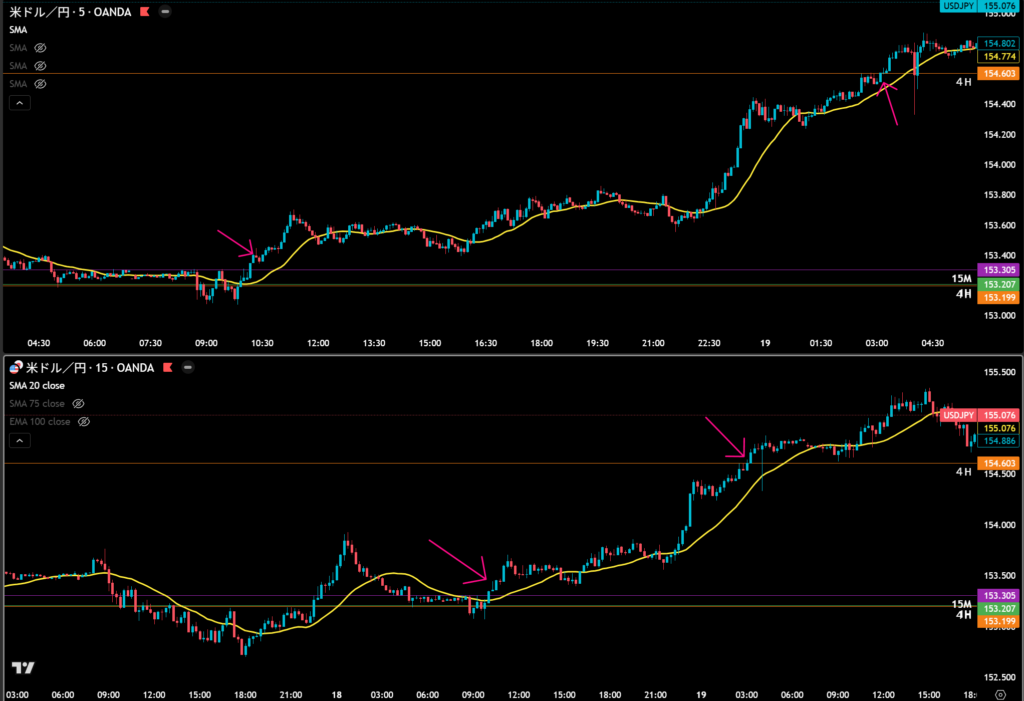The width and height of the screenshot is (1024, 701).
Task: Select the pink arrow drawing near 10:30 on 5-minute chart
Action: [236, 246]
